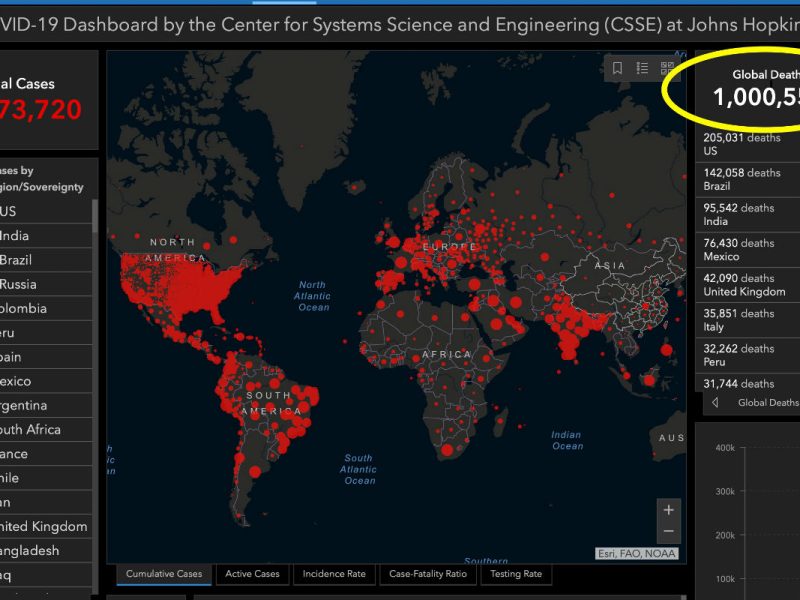This screenshot has height=600, width=800.
Task: Select the 32,262 deaths Peru entry
Action: point(748,356)
